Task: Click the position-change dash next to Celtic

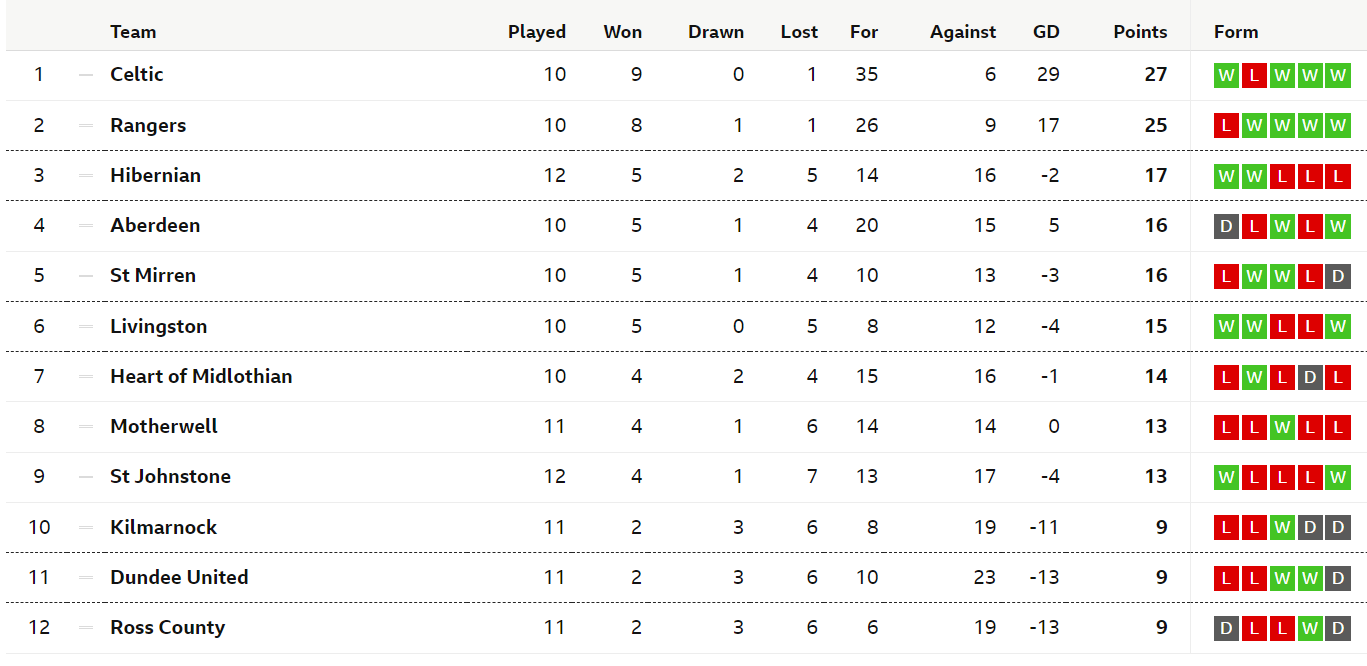Action: pos(86,75)
